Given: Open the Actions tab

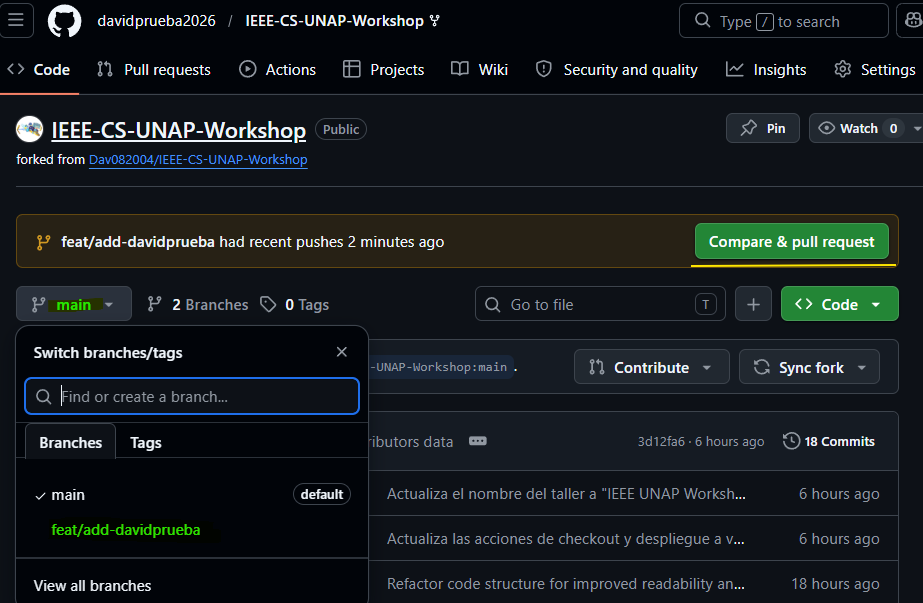Looking at the screenshot, I should pos(277,69).
